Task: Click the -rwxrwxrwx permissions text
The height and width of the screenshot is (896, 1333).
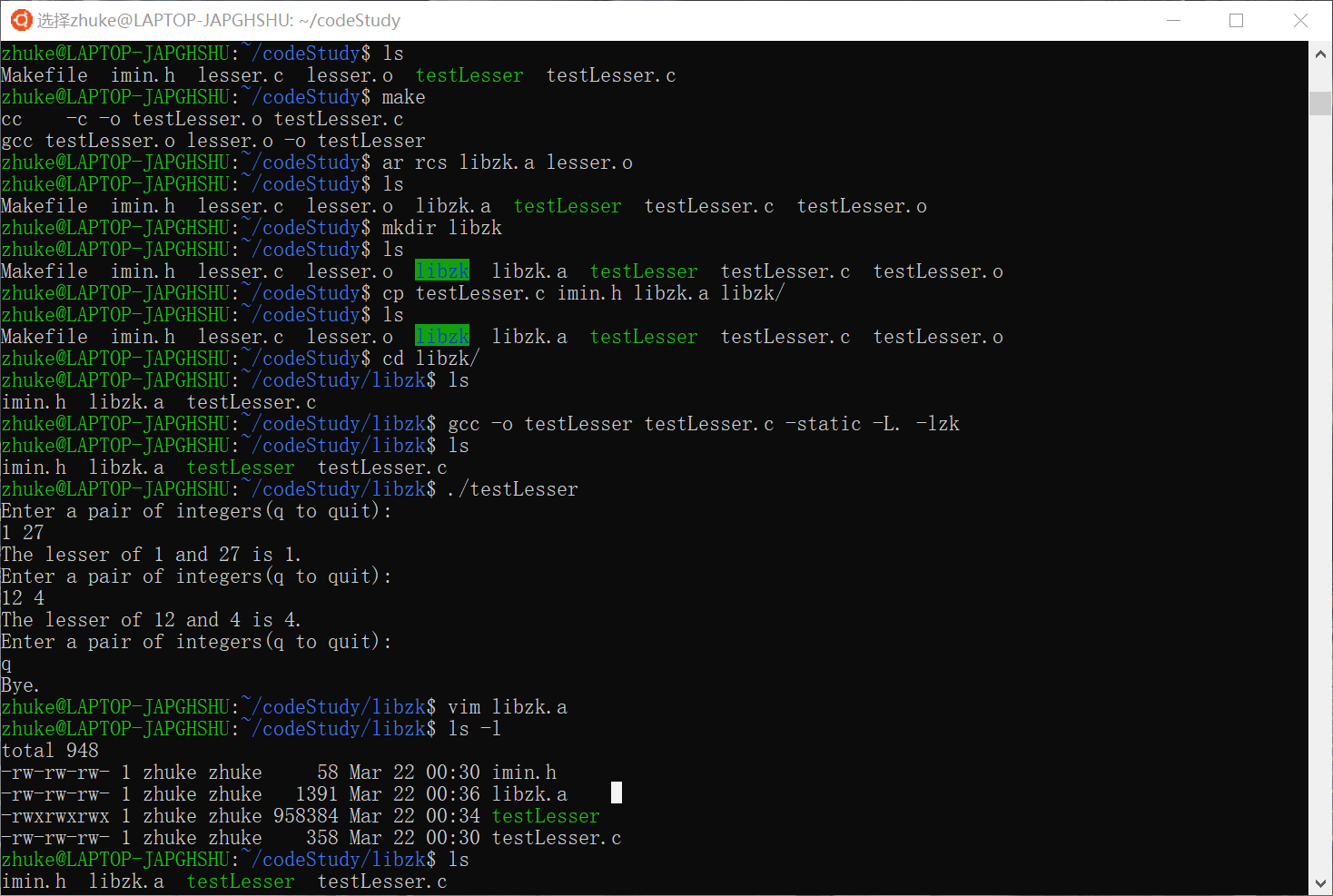Action: point(55,816)
